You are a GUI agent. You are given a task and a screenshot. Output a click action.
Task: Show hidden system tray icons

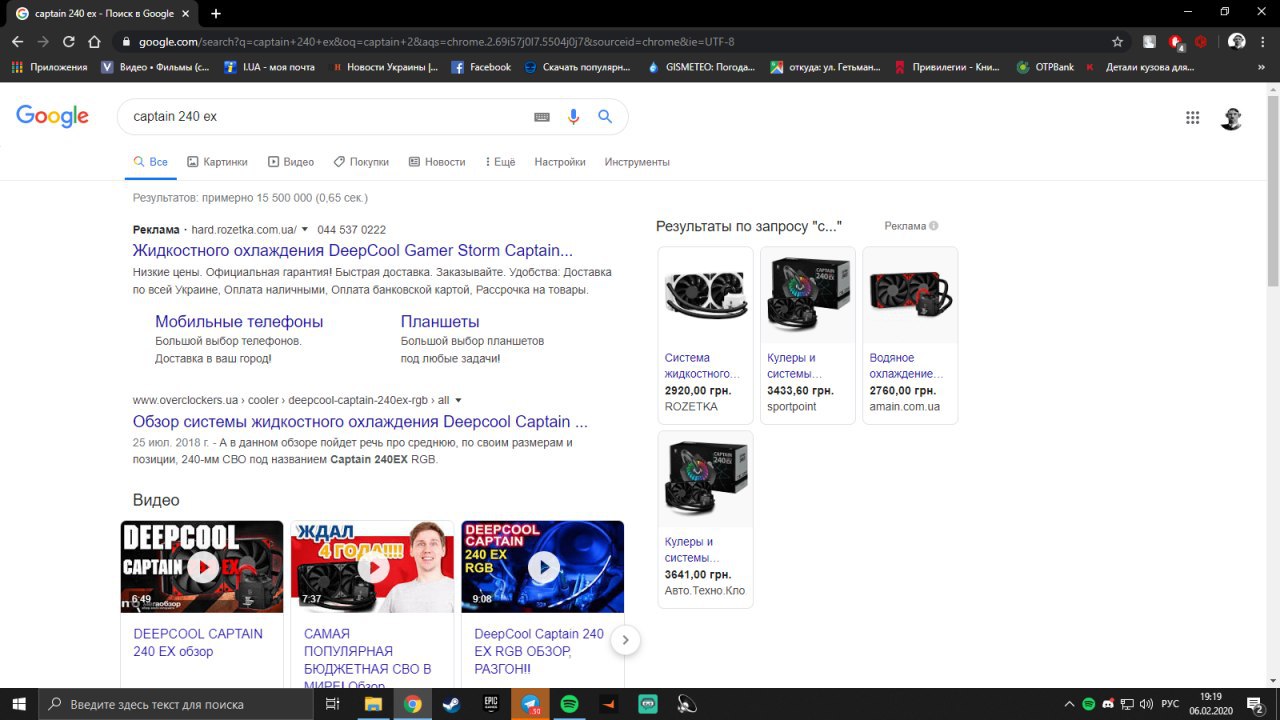[x=1070, y=704]
